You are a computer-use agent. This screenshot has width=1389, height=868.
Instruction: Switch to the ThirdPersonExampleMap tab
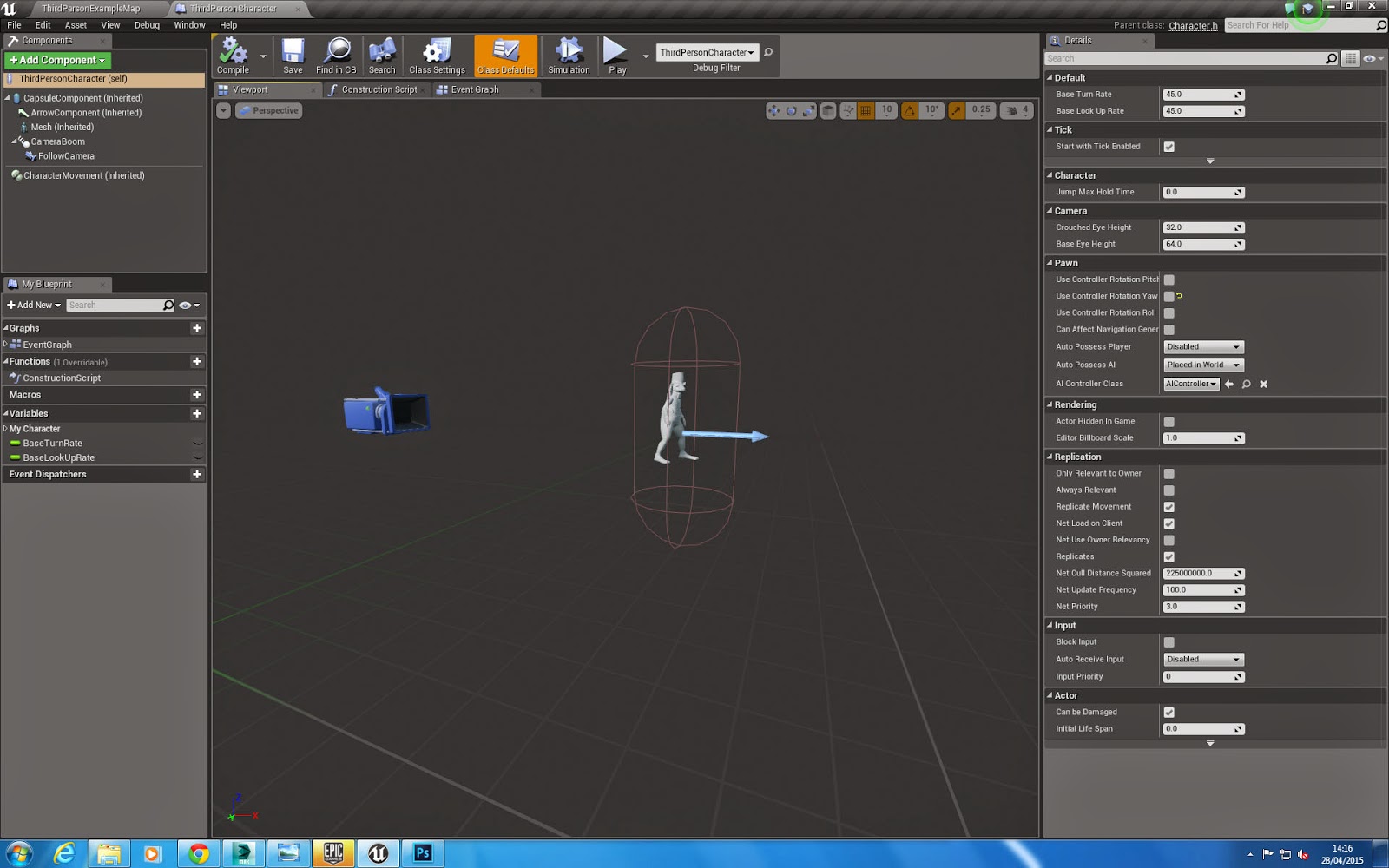point(90,9)
